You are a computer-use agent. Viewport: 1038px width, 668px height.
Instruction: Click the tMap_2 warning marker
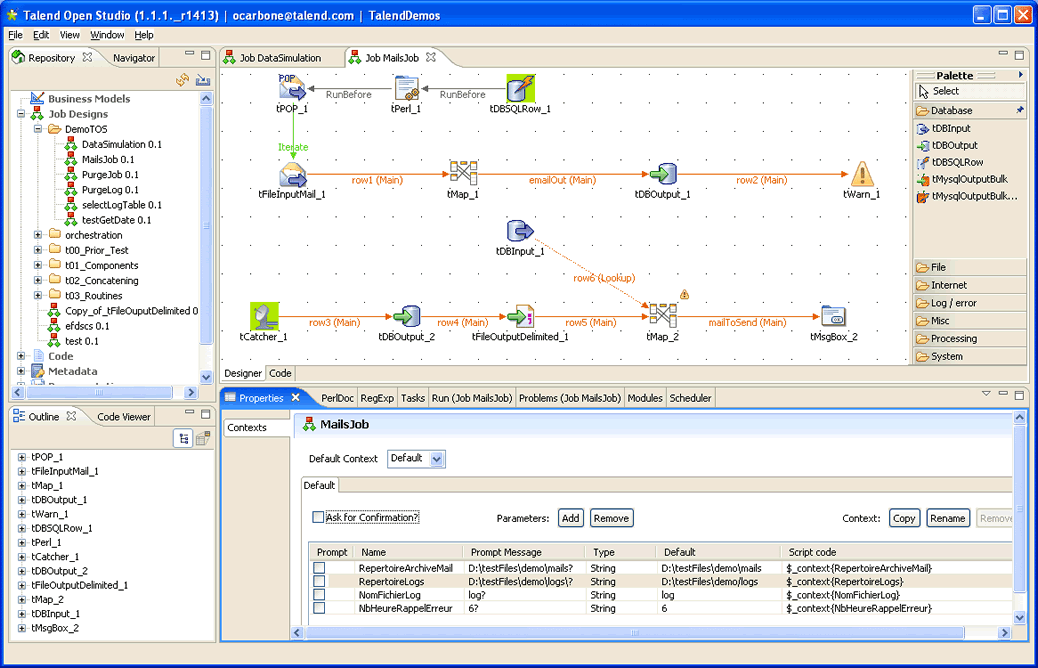(x=684, y=295)
